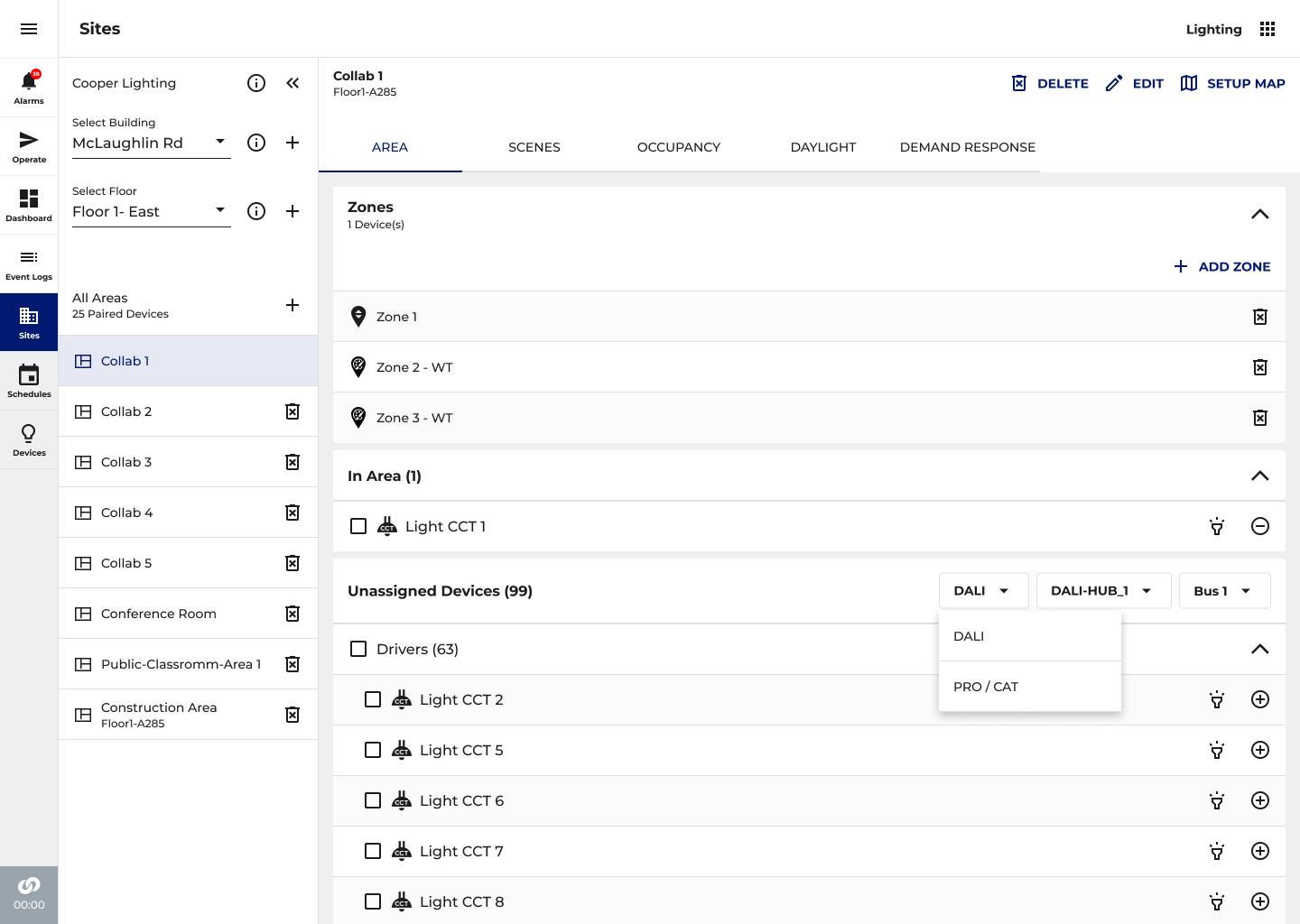The width and height of the screenshot is (1300, 924).
Task: Delete the Collab 2 area
Action: (292, 411)
